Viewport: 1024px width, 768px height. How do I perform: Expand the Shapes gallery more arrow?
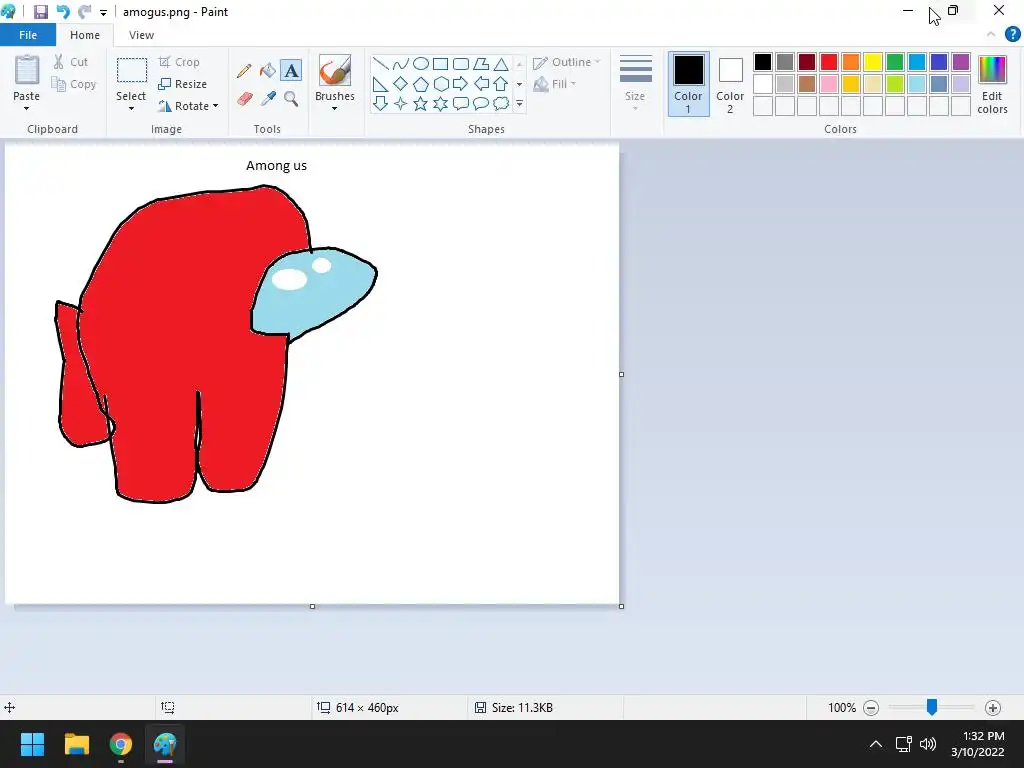(519, 103)
